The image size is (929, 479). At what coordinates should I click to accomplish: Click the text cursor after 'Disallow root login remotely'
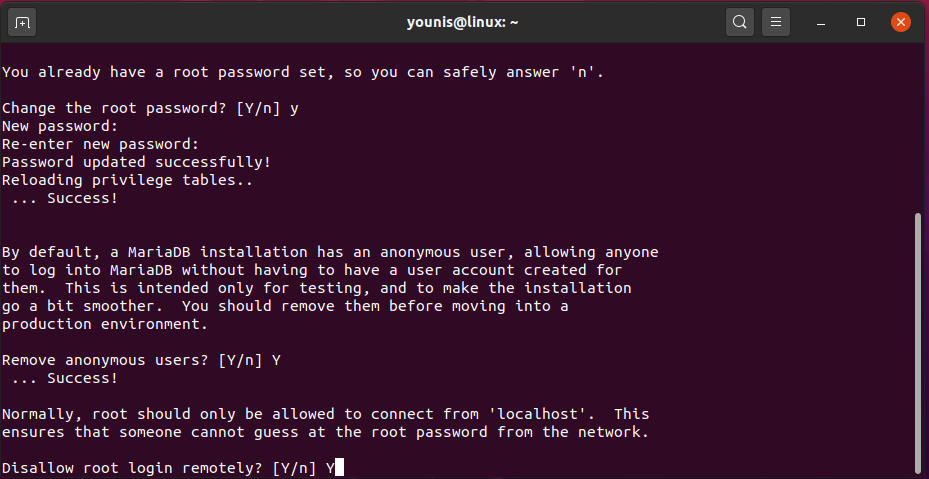pyautogui.click(x=340, y=467)
